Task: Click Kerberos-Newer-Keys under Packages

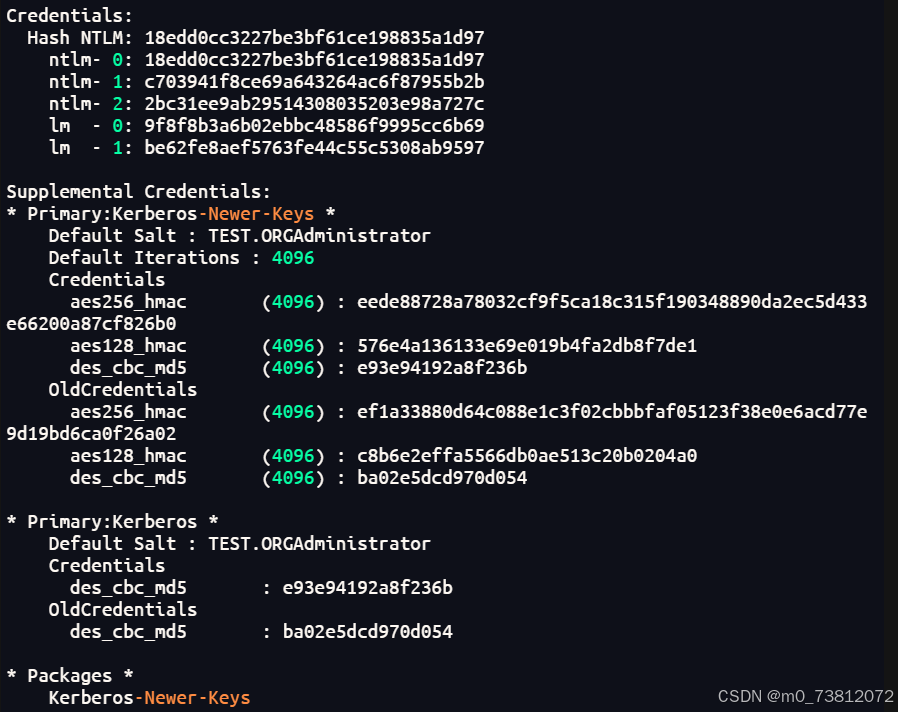Action: click(x=149, y=698)
